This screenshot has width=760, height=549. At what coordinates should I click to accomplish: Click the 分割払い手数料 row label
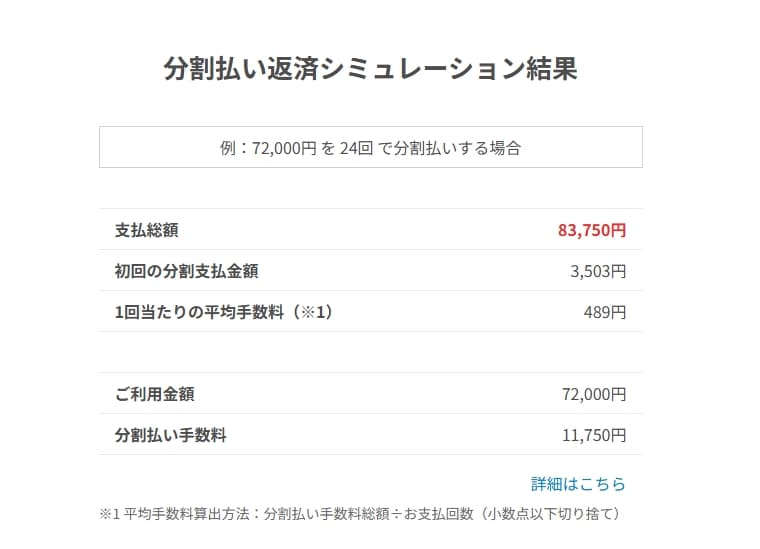(171, 435)
